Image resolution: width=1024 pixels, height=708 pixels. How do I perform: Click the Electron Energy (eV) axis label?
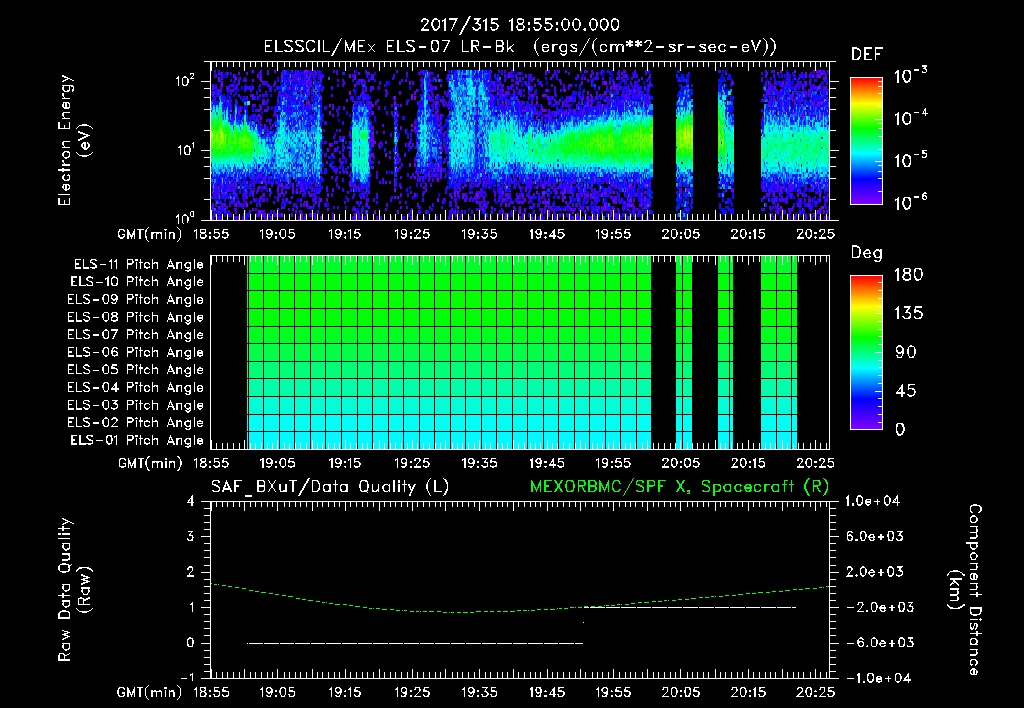tap(74, 140)
